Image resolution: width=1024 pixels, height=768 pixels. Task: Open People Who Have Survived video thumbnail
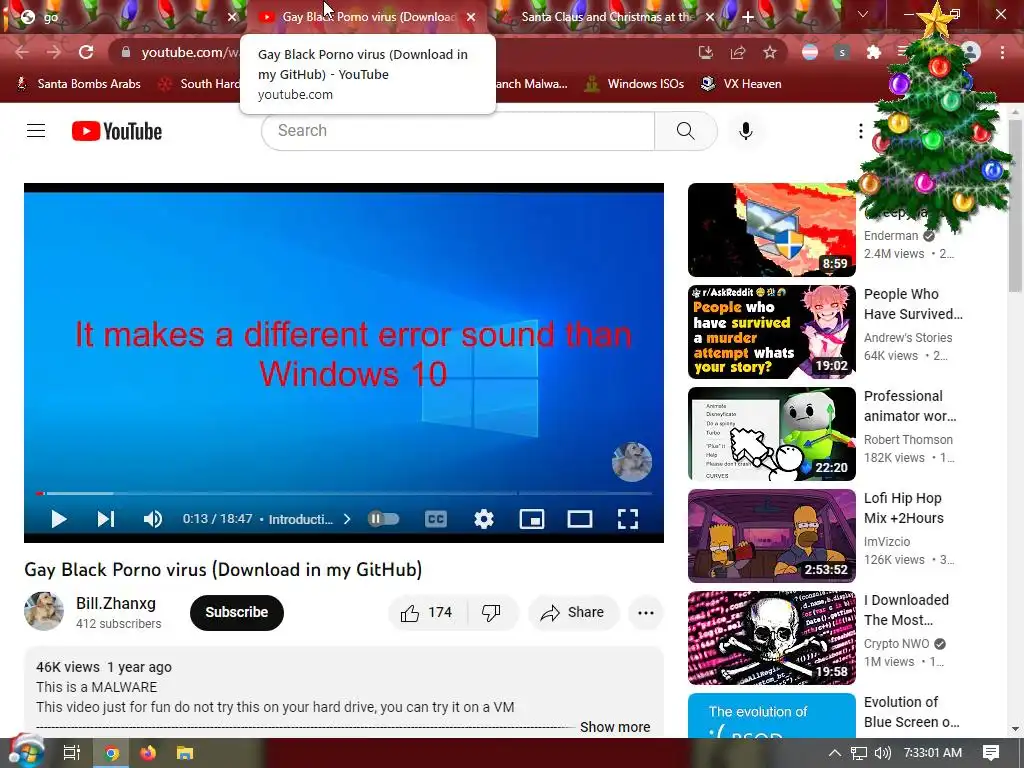point(771,332)
